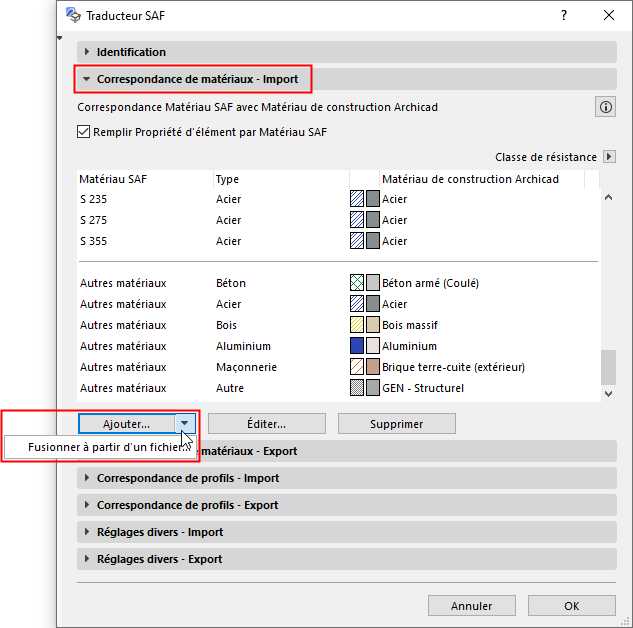Screen dimensions: 633x628
Task: Click the hatch fill icon in row S 275
Action: (x=357, y=220)
